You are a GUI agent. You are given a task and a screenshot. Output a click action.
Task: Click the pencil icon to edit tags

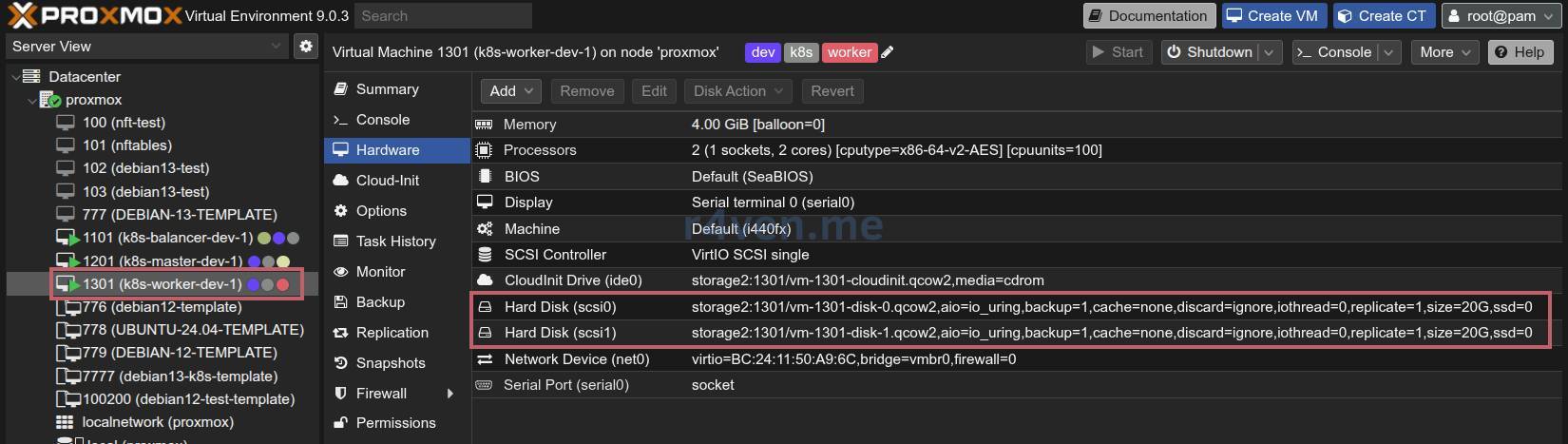[x=888, y=52]
